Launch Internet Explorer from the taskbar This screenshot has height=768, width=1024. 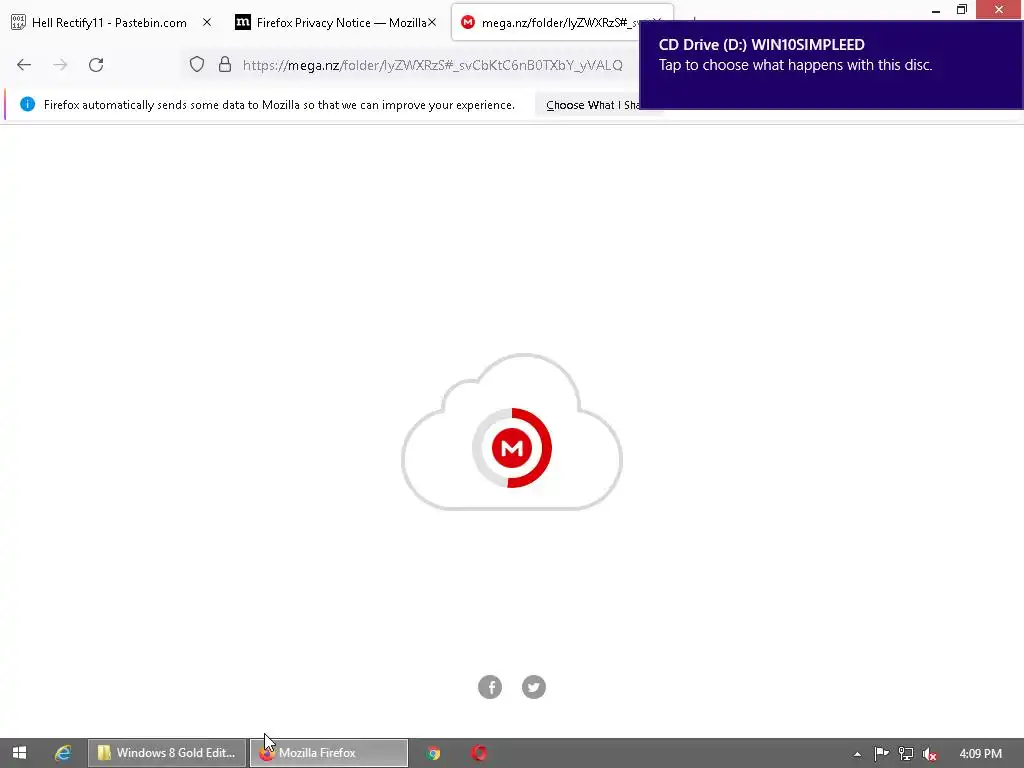(x=63, y=753)
